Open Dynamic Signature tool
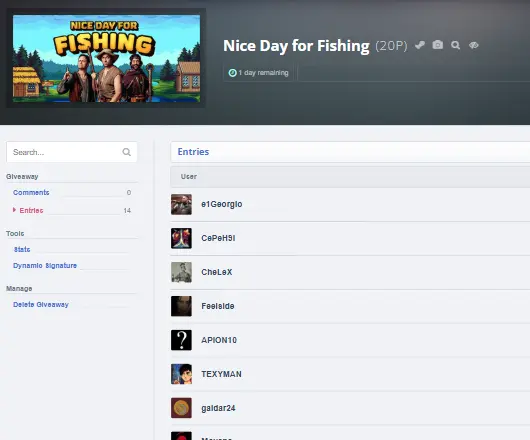Screen dimensions: 530x440 (x=45, y=266)
